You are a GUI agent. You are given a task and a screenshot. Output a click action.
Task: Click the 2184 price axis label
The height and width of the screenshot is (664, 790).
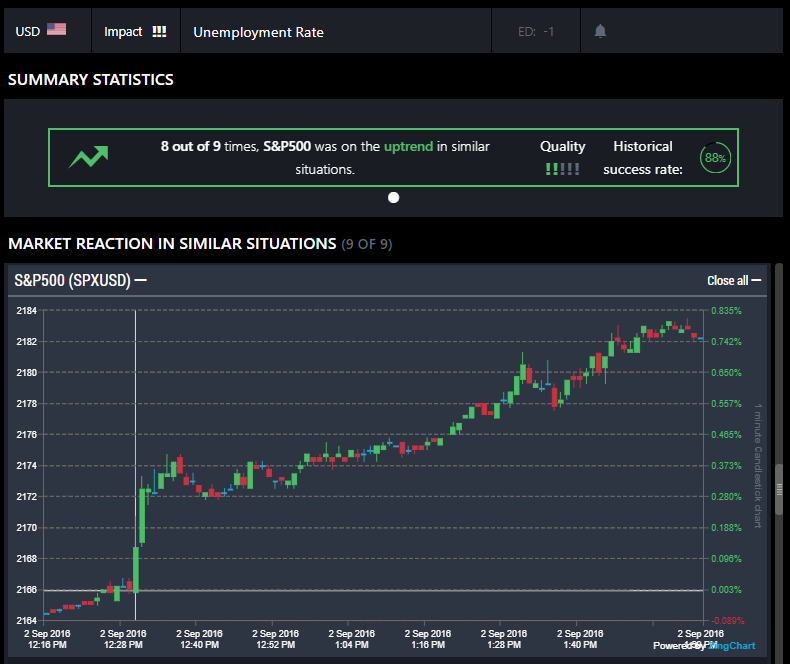[x=27, y=310]
